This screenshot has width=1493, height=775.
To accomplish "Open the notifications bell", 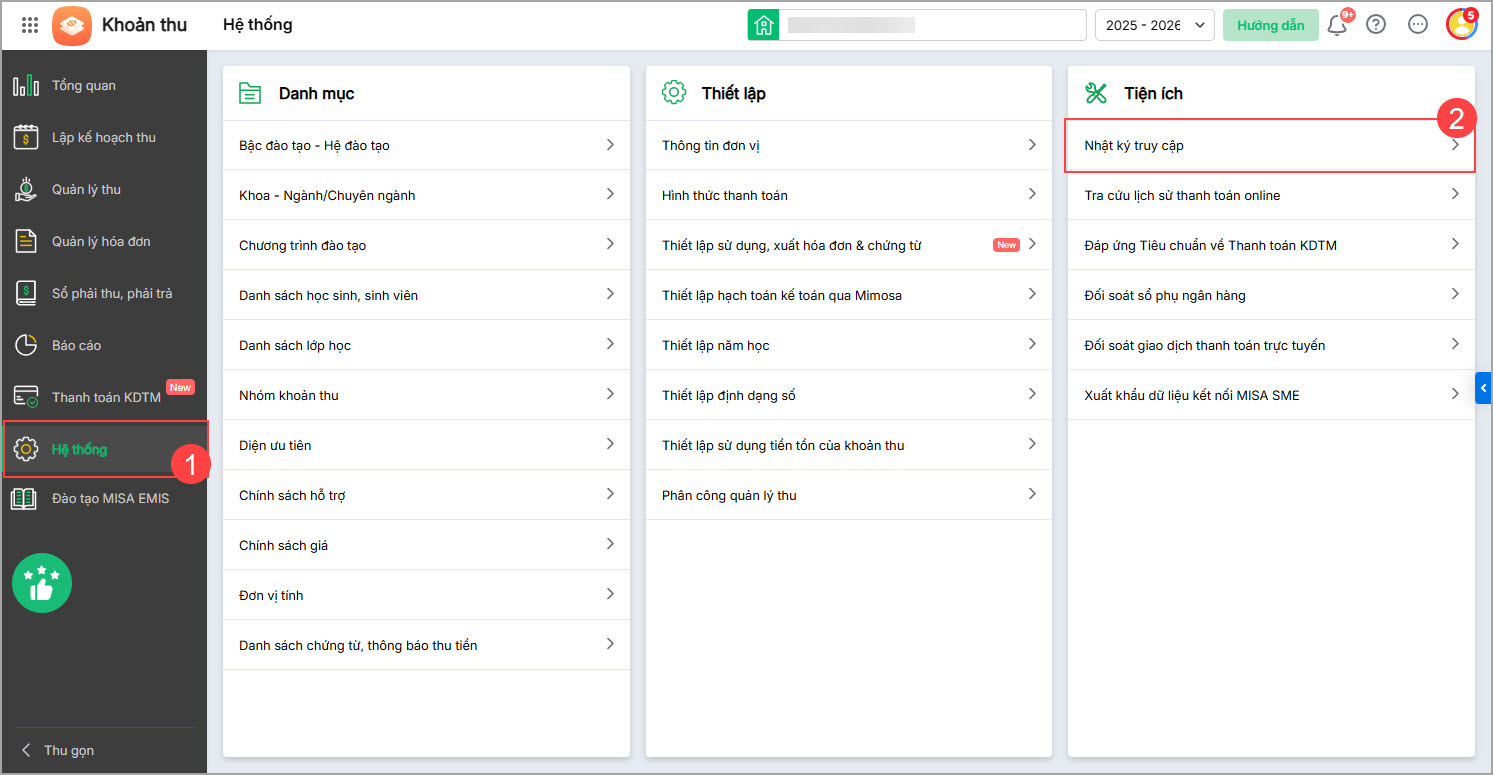I will click(1337, 25).
